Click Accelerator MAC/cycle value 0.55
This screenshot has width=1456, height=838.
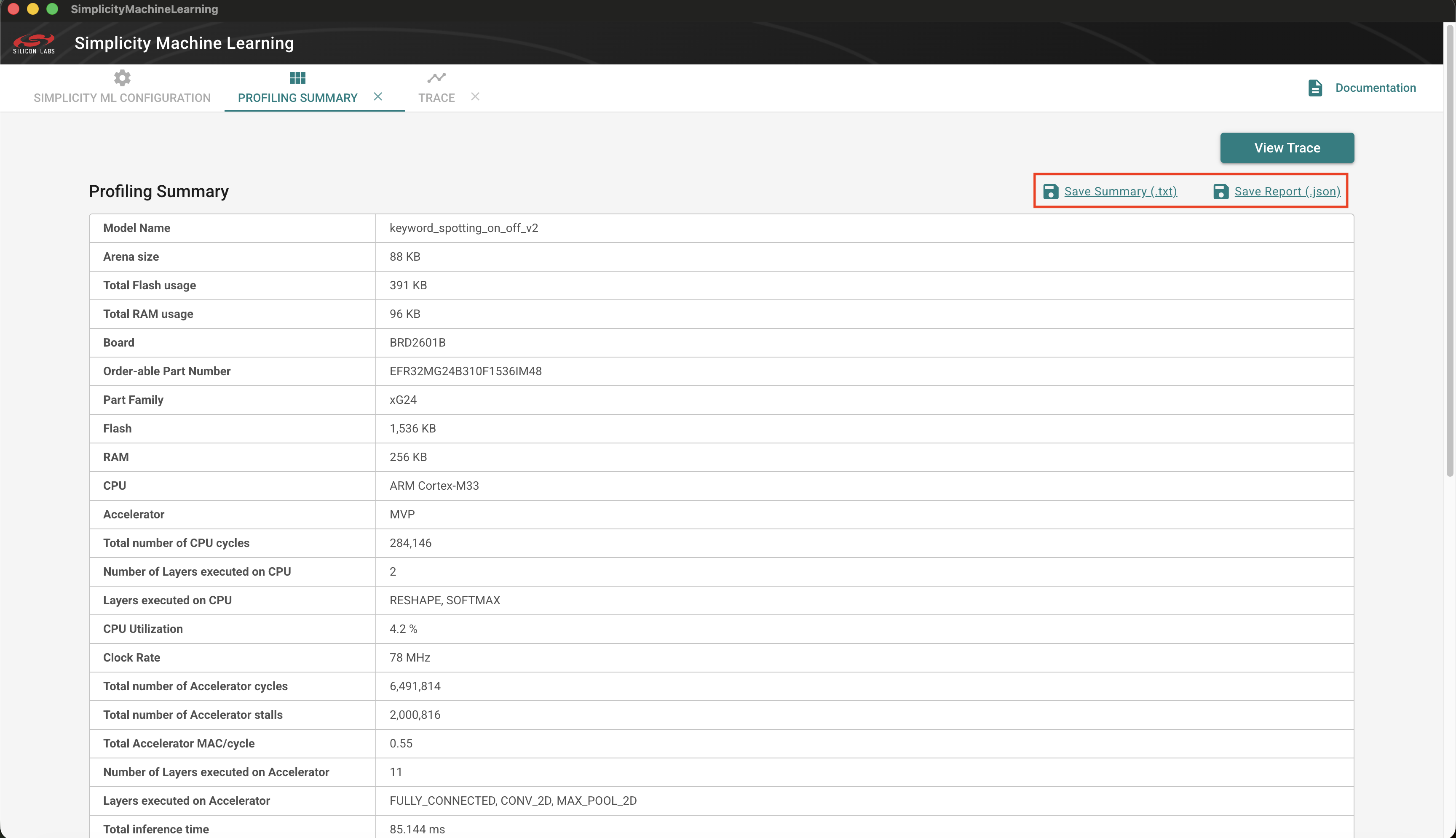(401, 744)
